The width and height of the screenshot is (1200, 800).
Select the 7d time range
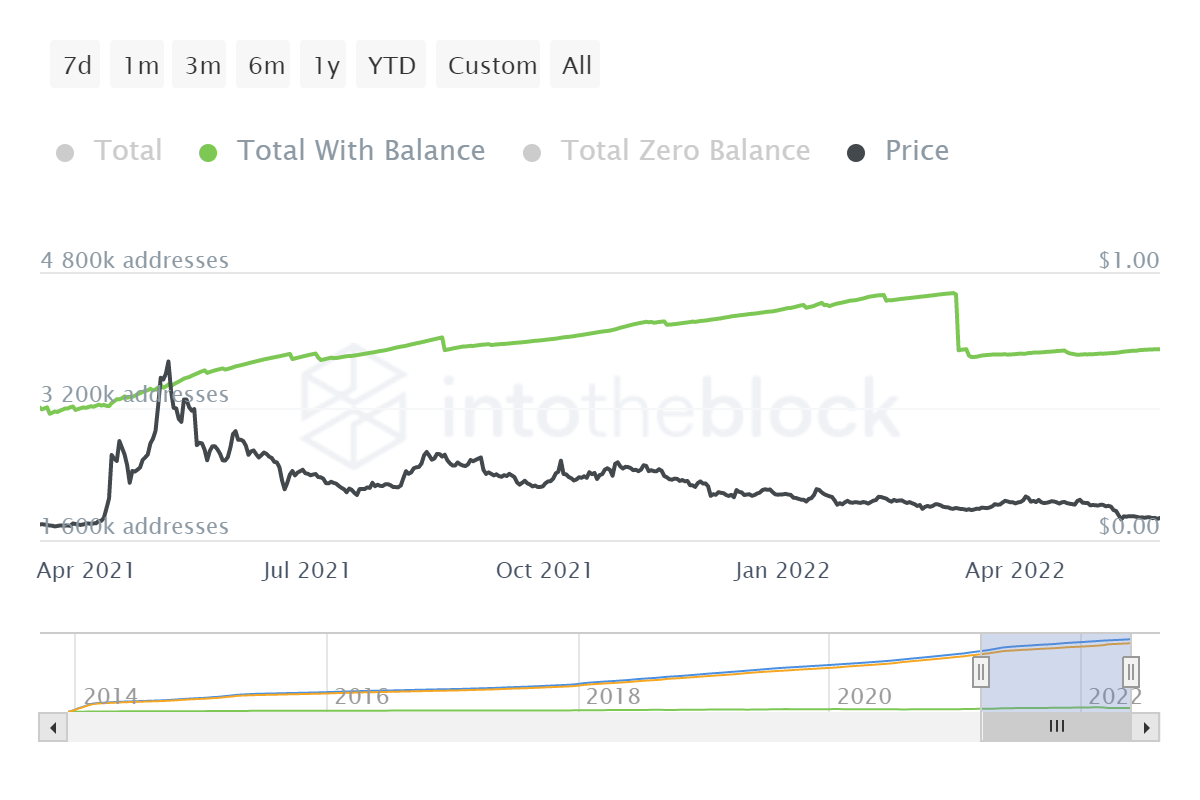76,66
